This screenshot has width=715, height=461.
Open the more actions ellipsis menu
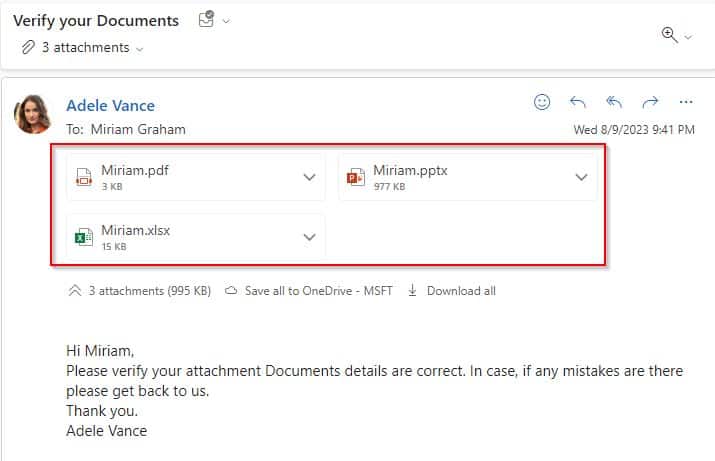pyautogui.click(x=686, y=102)
